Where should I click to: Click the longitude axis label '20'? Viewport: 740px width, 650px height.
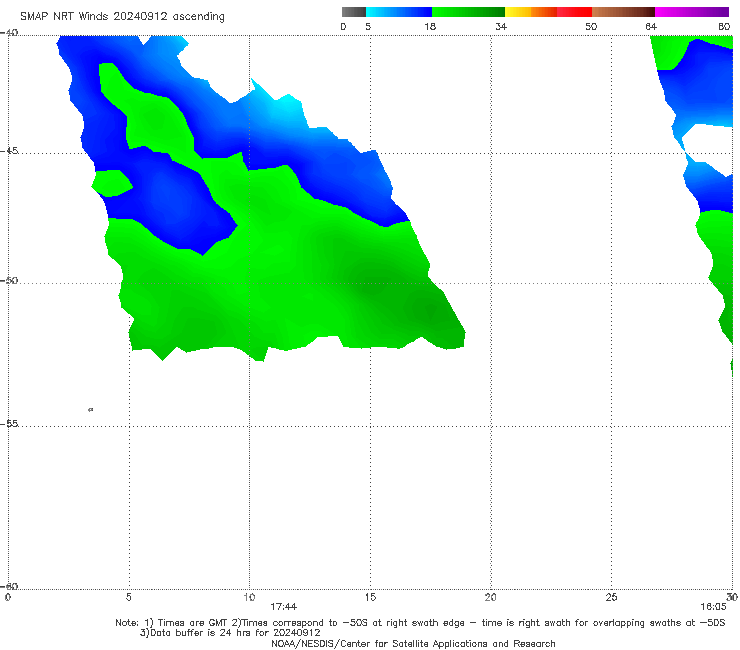(491, 597)
